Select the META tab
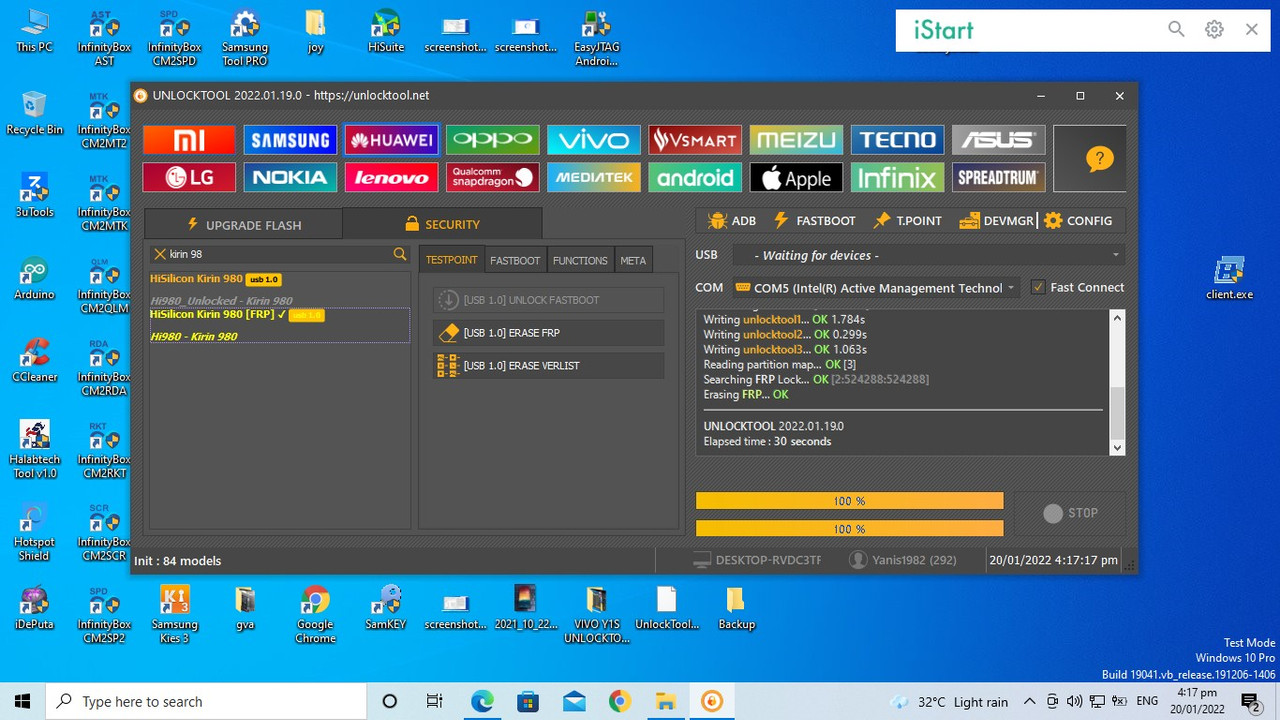 pyautogui.click(x=633, y=260)
